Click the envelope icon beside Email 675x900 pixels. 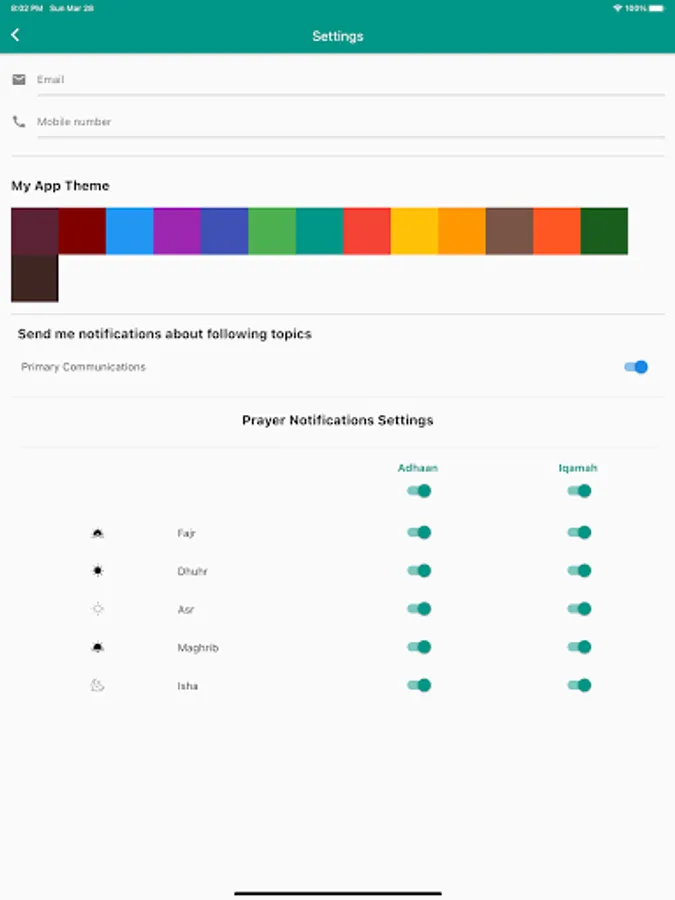tap(19, 79)
